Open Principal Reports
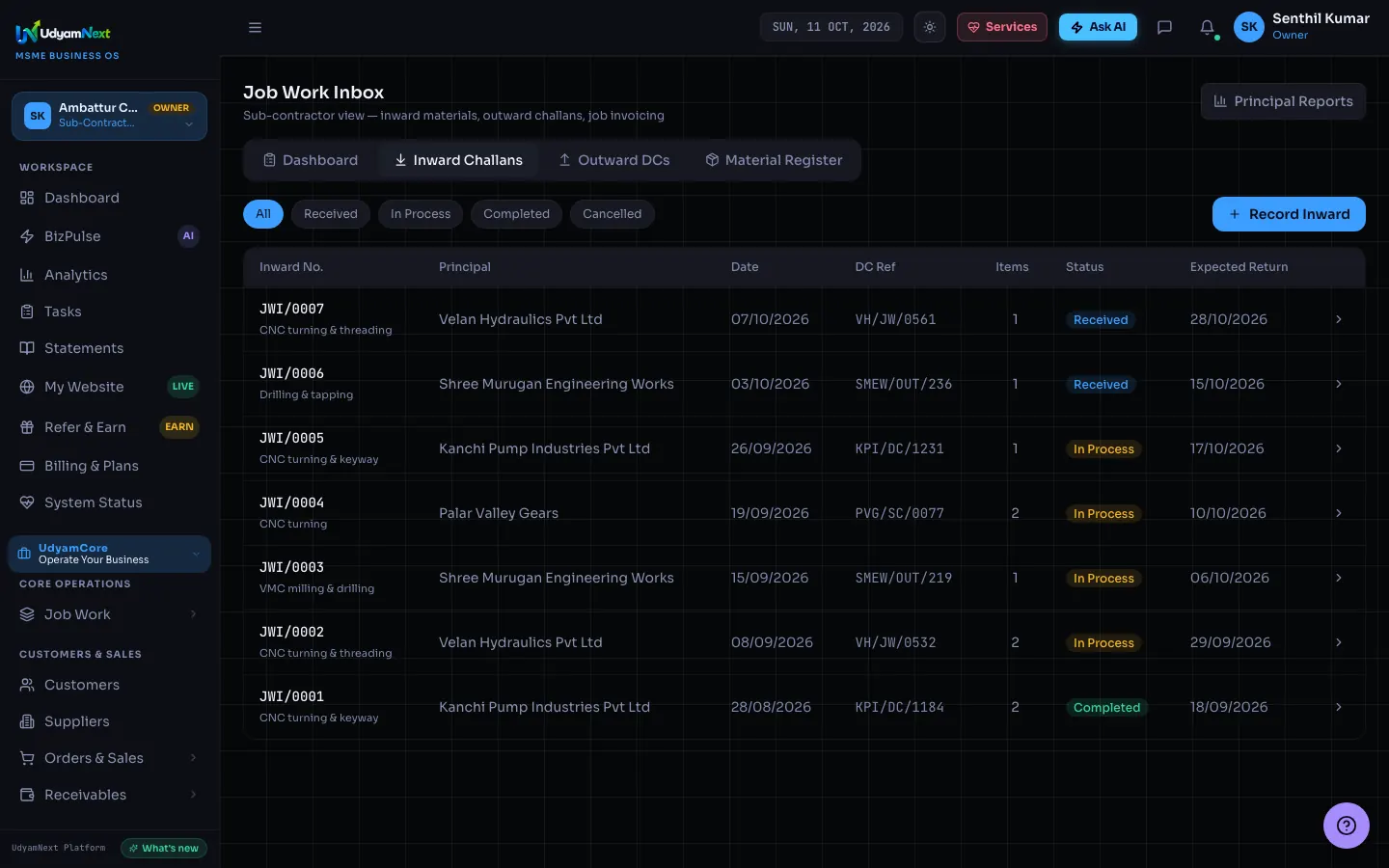Viewport: 1389px width, 868px height. click(x=1283, y=101)
